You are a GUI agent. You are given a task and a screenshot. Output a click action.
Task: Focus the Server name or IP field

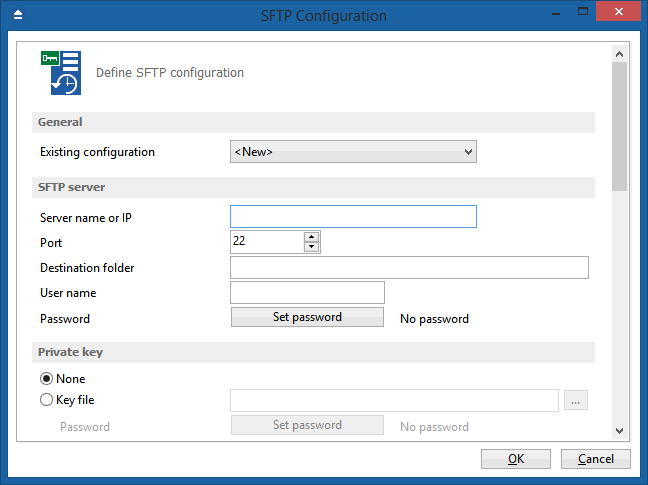pos(353,216)
